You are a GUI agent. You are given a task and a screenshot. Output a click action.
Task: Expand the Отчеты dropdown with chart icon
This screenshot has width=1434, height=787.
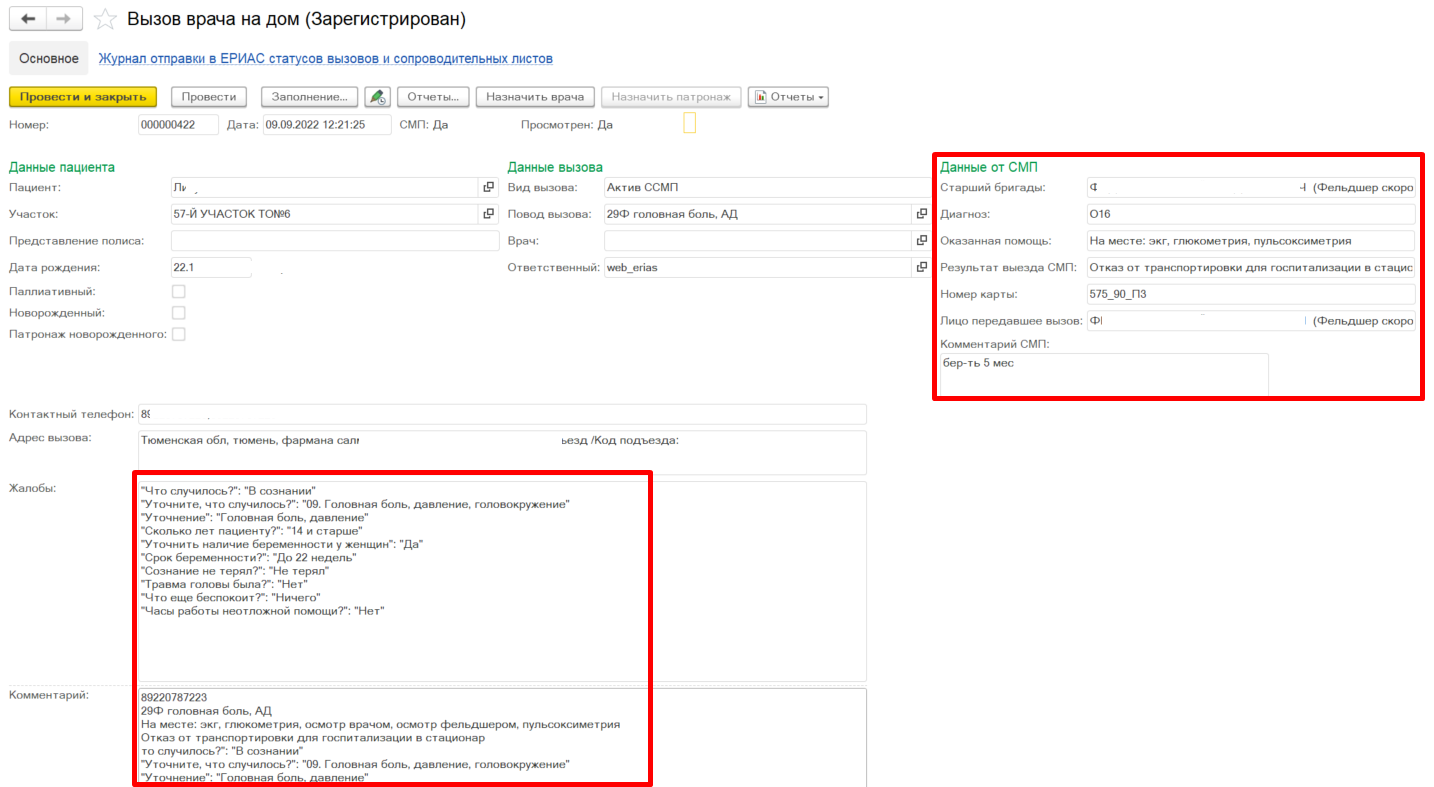coord(788,97)
